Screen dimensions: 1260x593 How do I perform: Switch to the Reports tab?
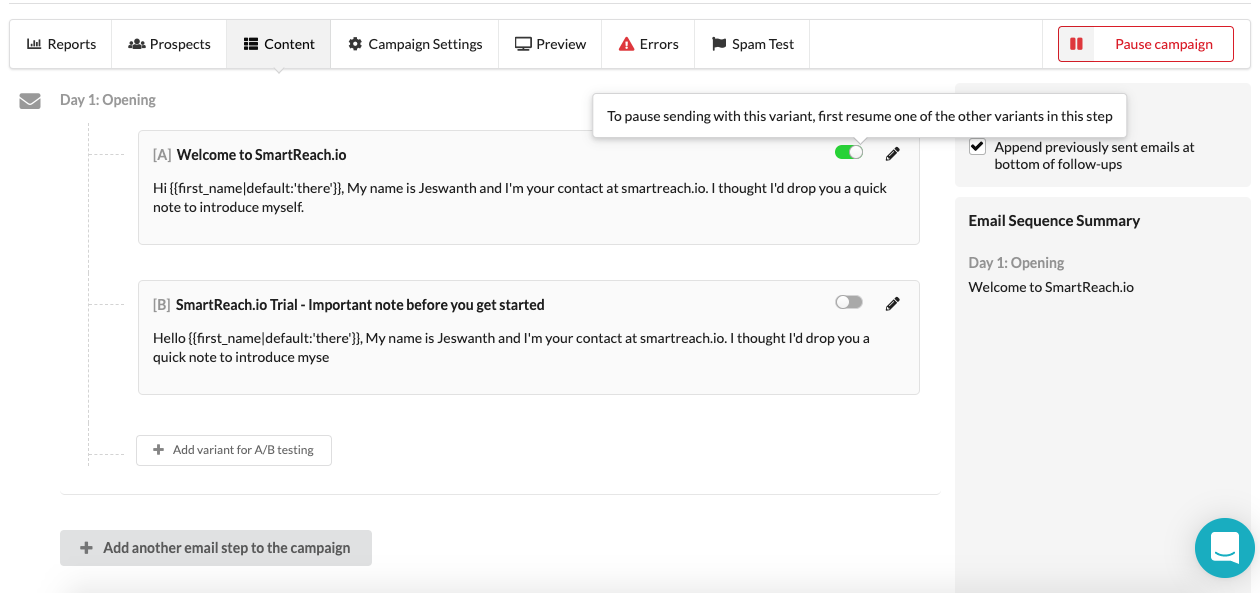(x=61, y=44)
